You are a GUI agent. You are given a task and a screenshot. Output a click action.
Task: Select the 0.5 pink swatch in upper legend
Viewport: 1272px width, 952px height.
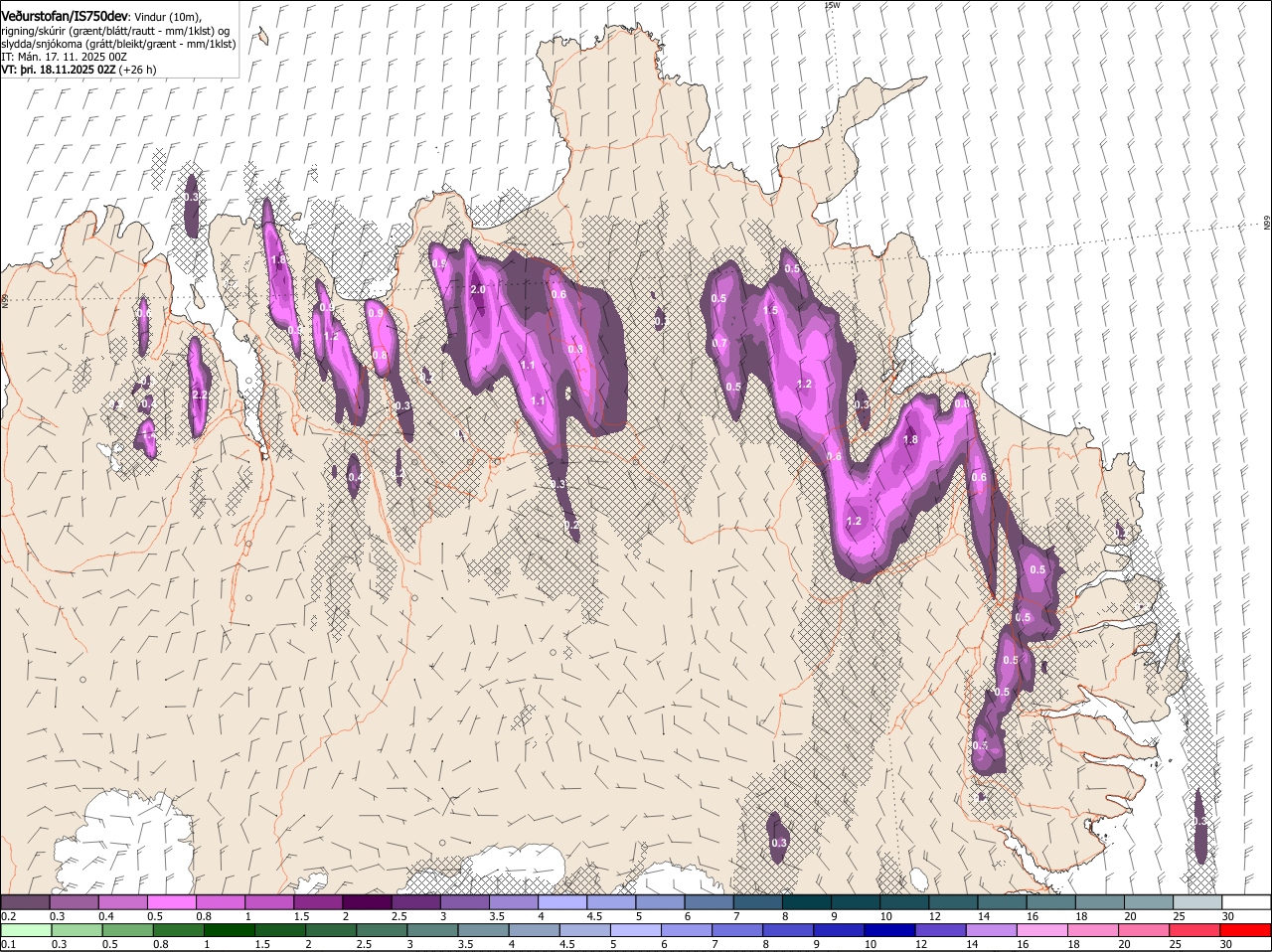click(x=171, y=901)
